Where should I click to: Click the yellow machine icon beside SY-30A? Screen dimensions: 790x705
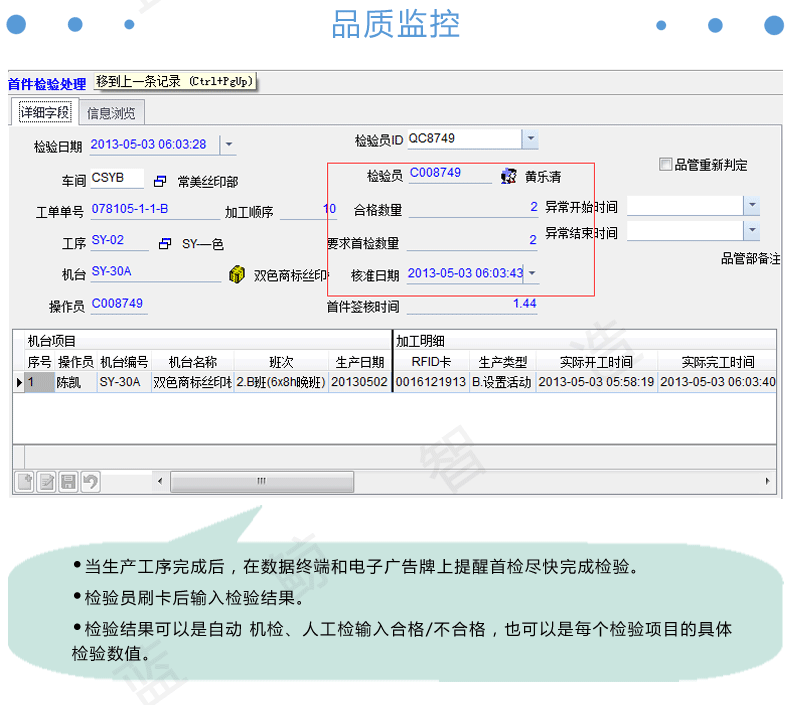click(236, 275)
